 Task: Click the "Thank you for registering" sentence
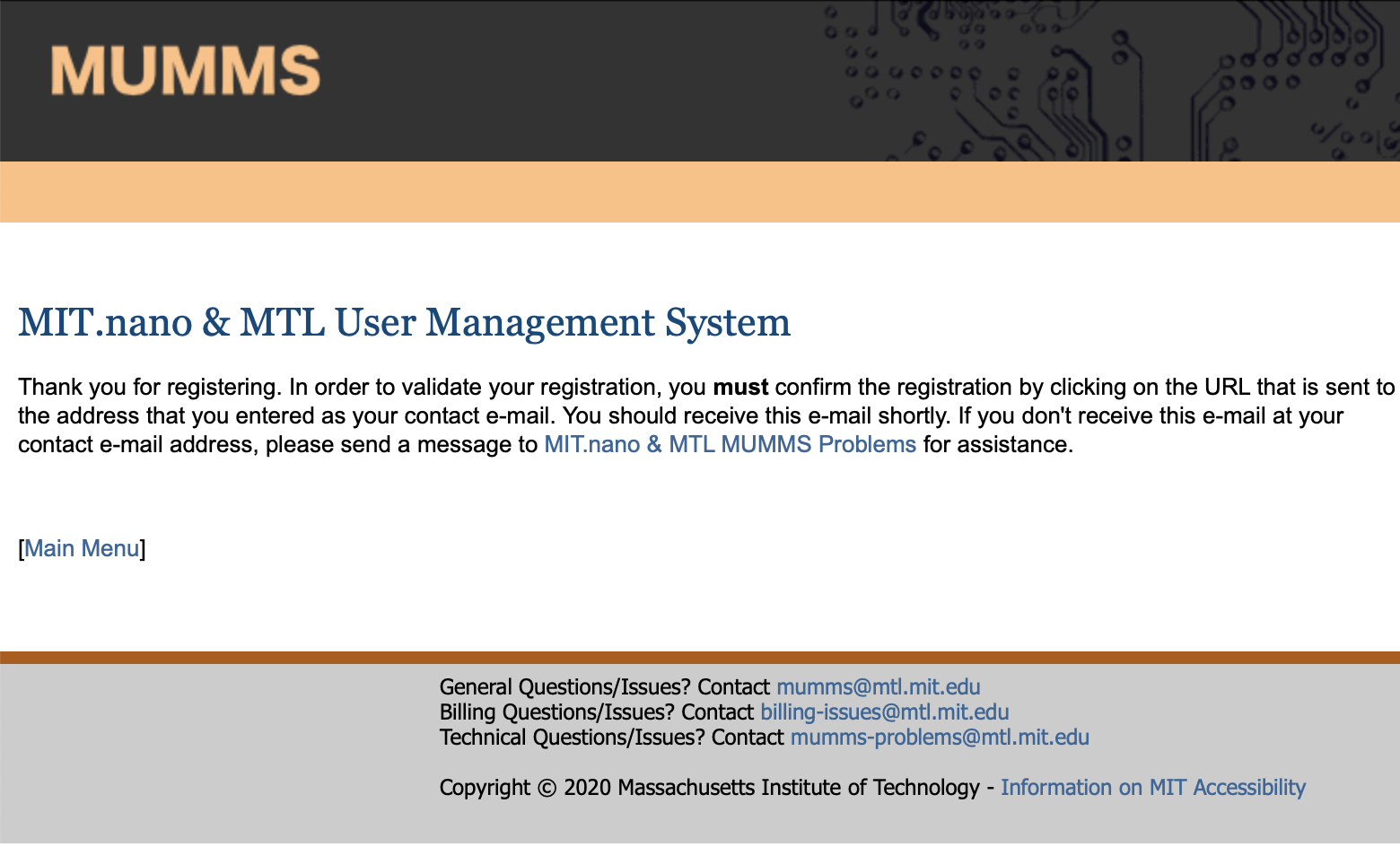coord(150,388)
